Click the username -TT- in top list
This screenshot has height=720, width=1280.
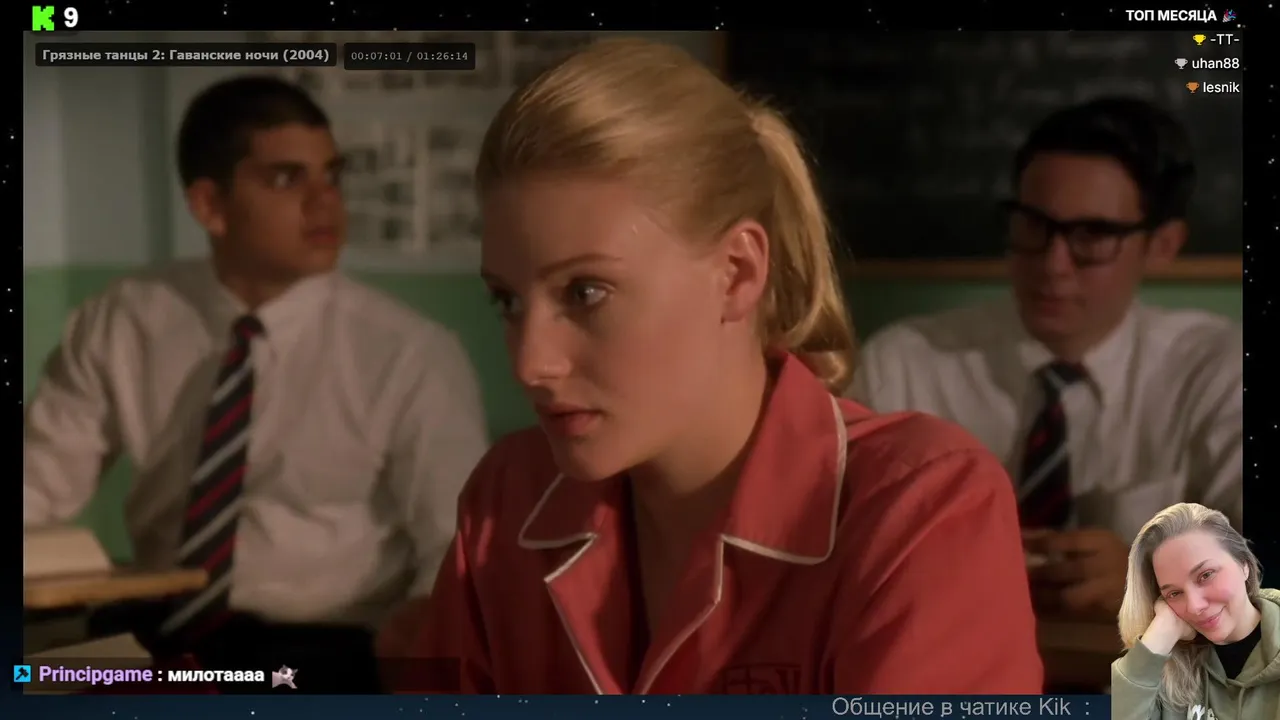point(1224,39)
